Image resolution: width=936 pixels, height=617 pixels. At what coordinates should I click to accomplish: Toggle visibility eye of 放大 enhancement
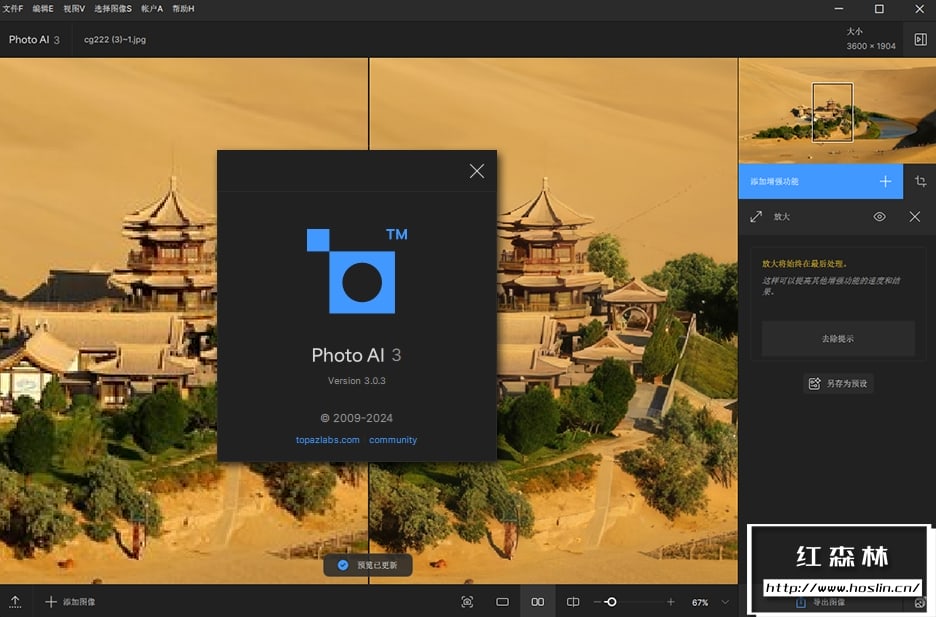click(x=879, y=216)
